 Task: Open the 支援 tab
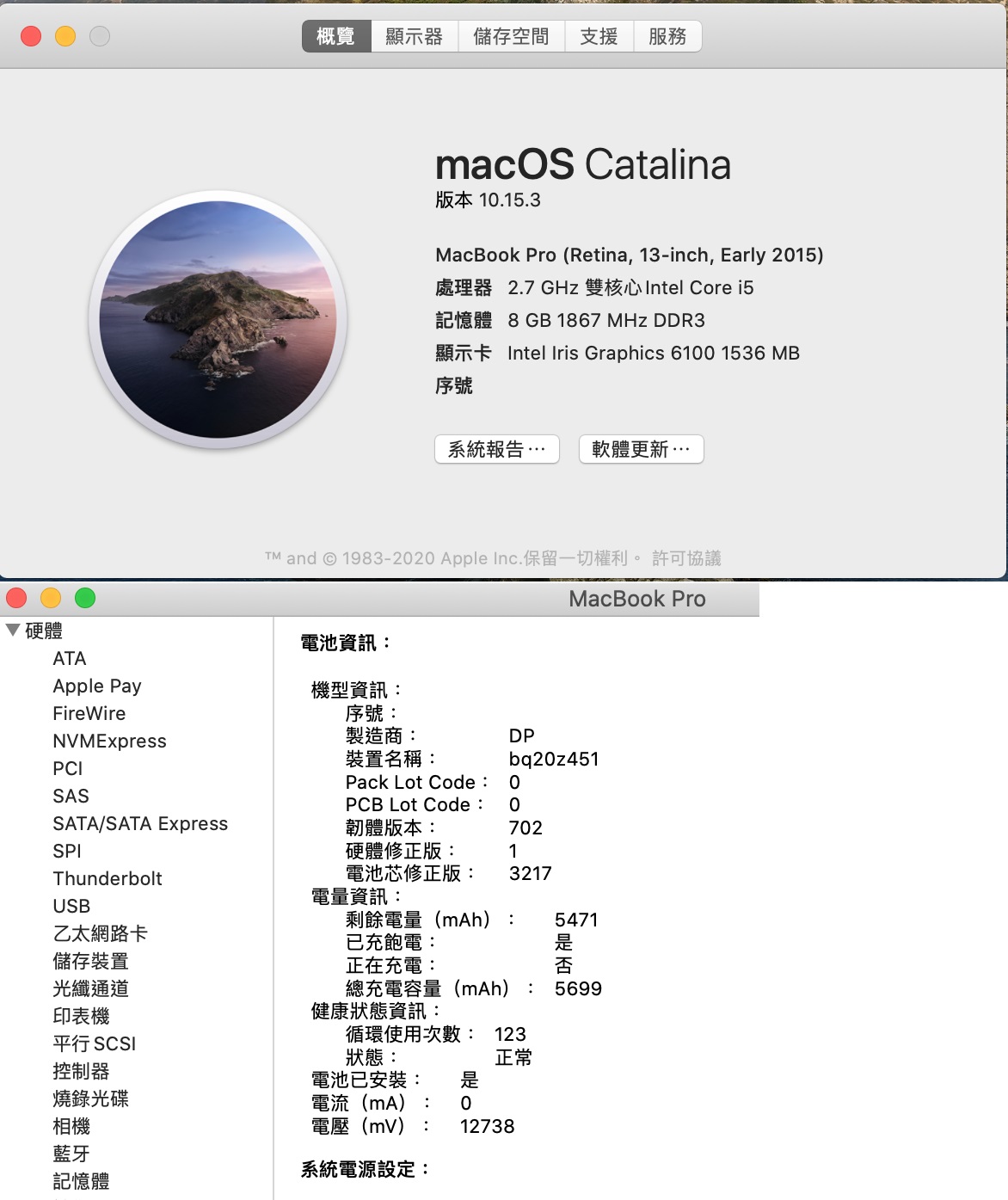click(599, 36)
